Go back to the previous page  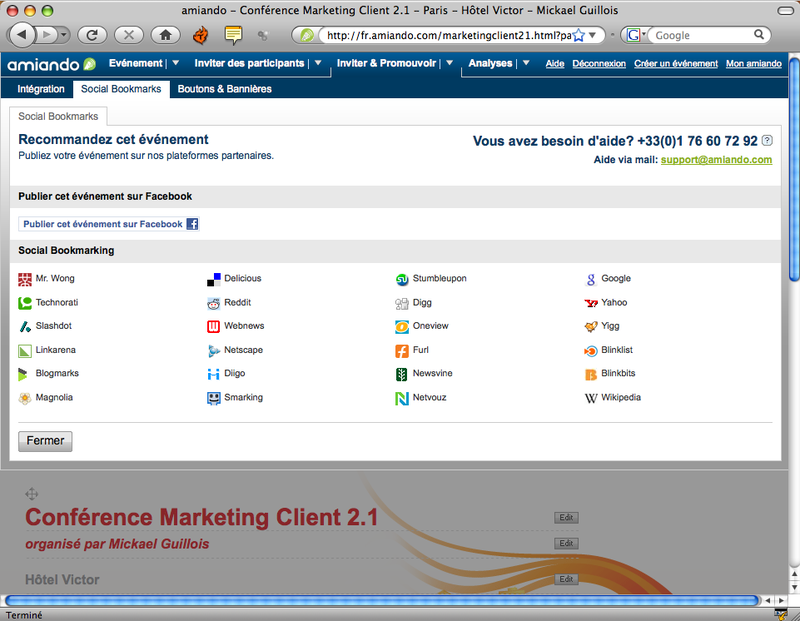click(x=22, y=35)
